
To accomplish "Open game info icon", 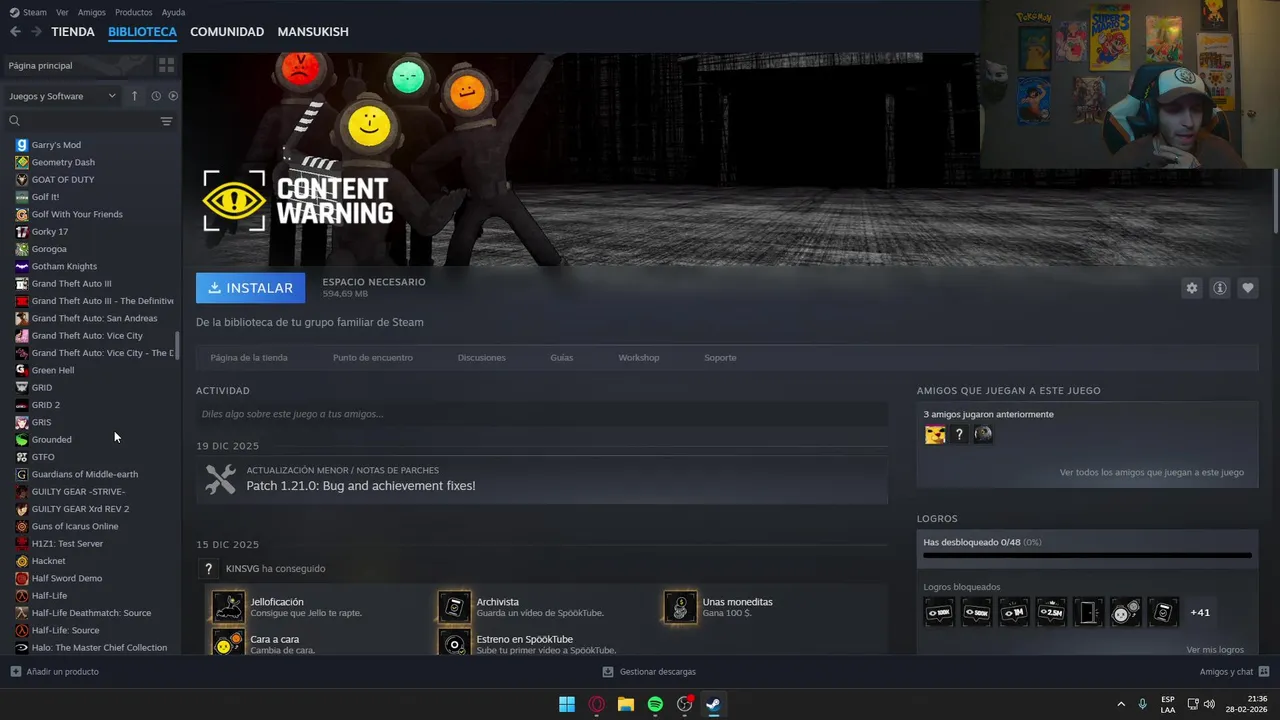I will coord(1220,288).
